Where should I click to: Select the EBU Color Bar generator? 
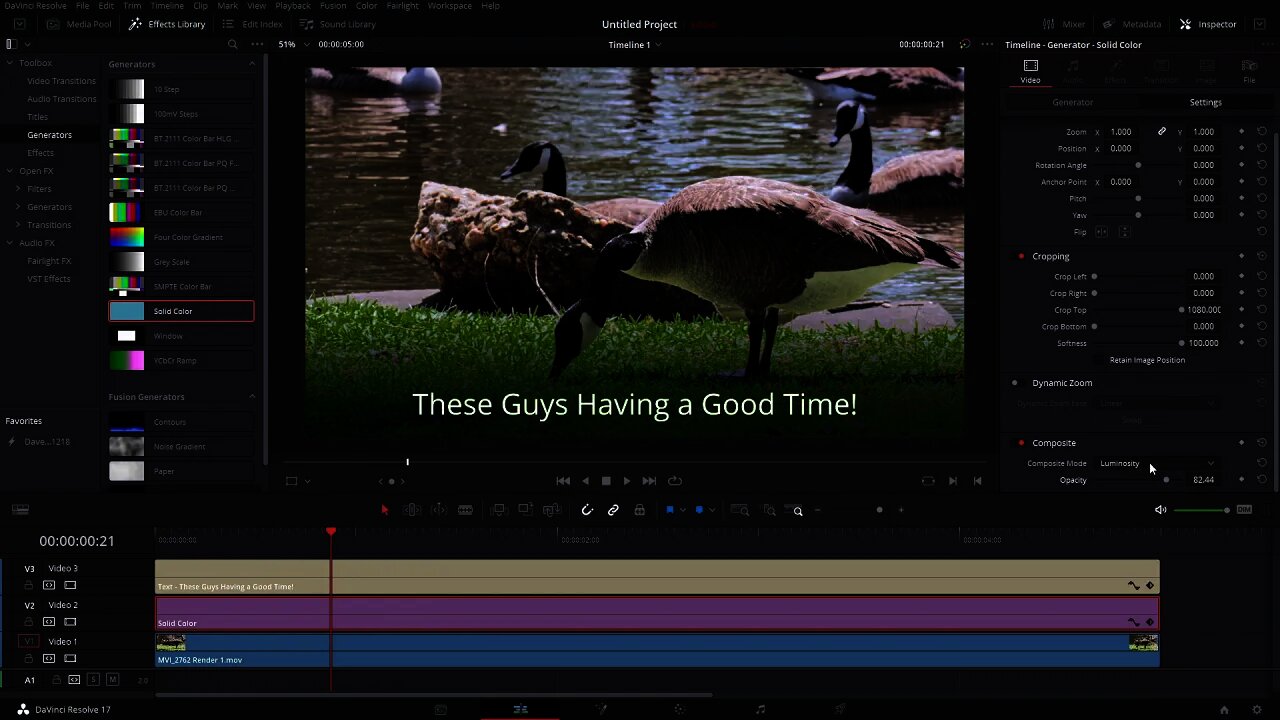181,212
